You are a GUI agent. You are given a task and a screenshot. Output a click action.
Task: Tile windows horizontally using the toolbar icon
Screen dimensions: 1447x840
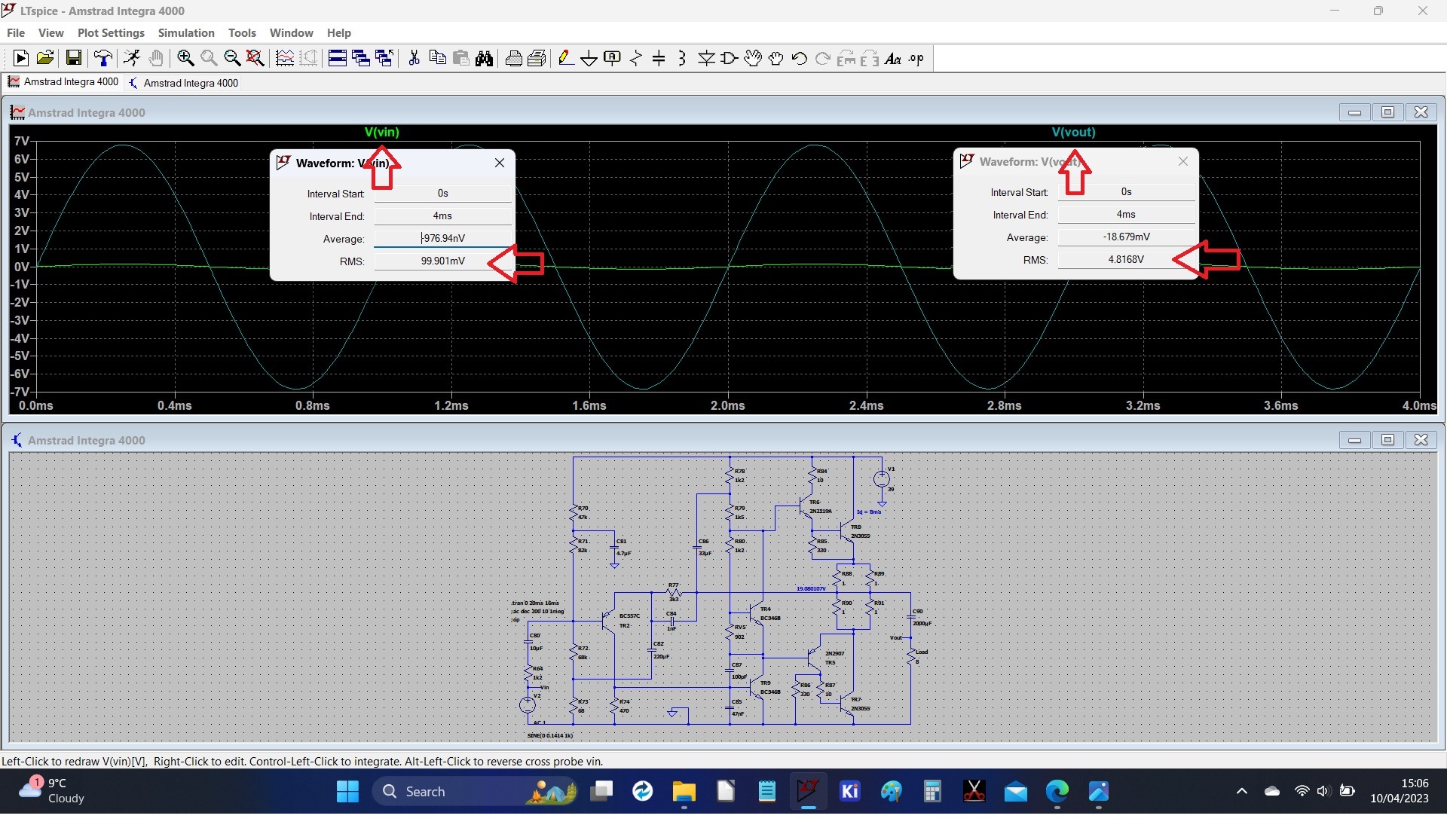(x=338, y=58)
